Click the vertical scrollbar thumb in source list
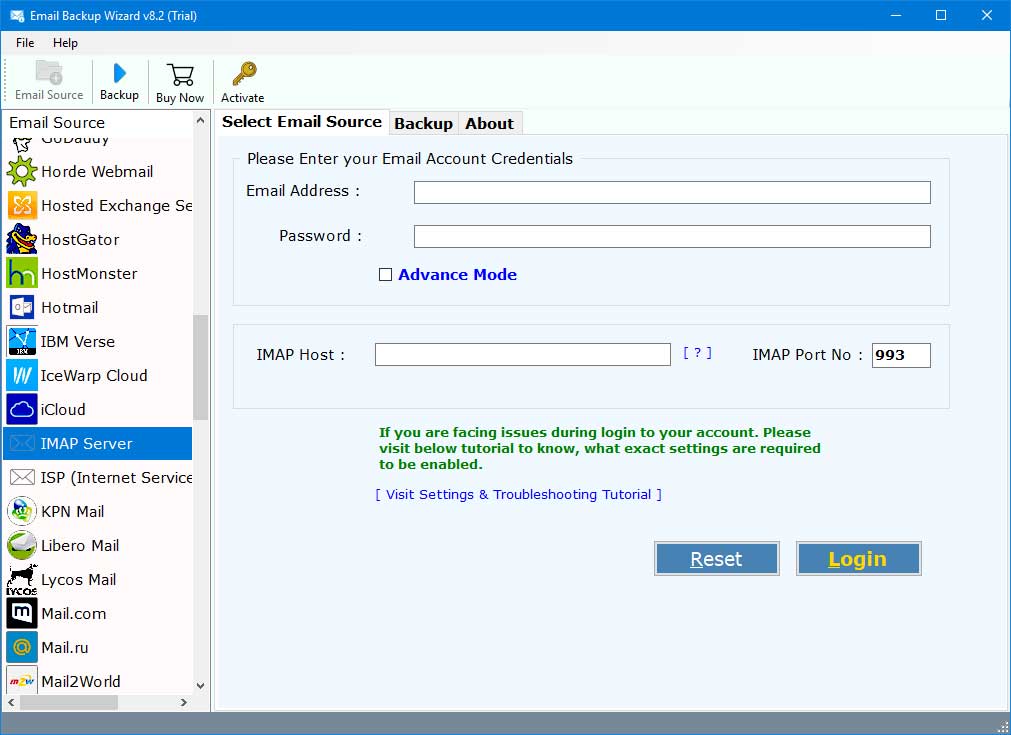 [201, 367]
